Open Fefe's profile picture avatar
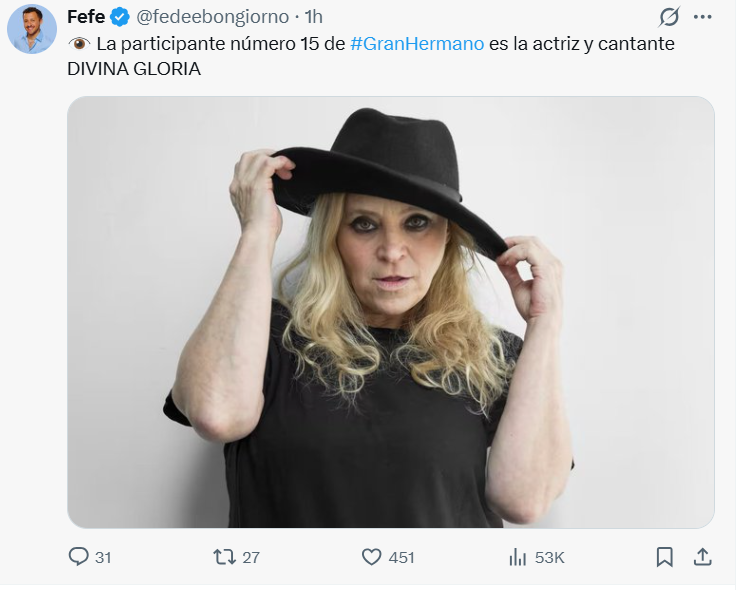Viewport: 746px width, 590px height. [32, 29]
